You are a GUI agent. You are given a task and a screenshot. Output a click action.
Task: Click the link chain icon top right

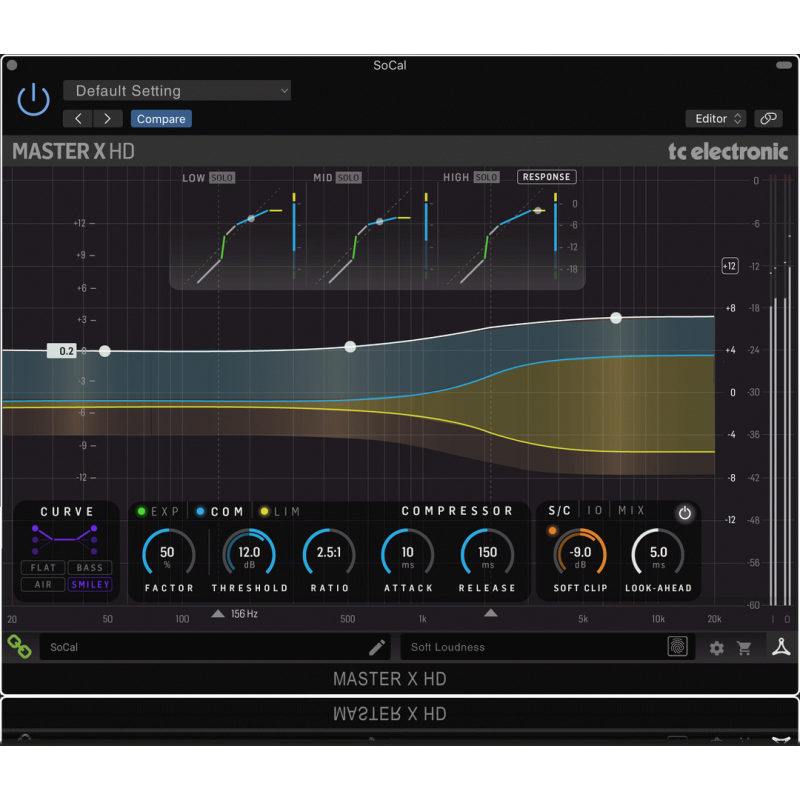[768, 119]
